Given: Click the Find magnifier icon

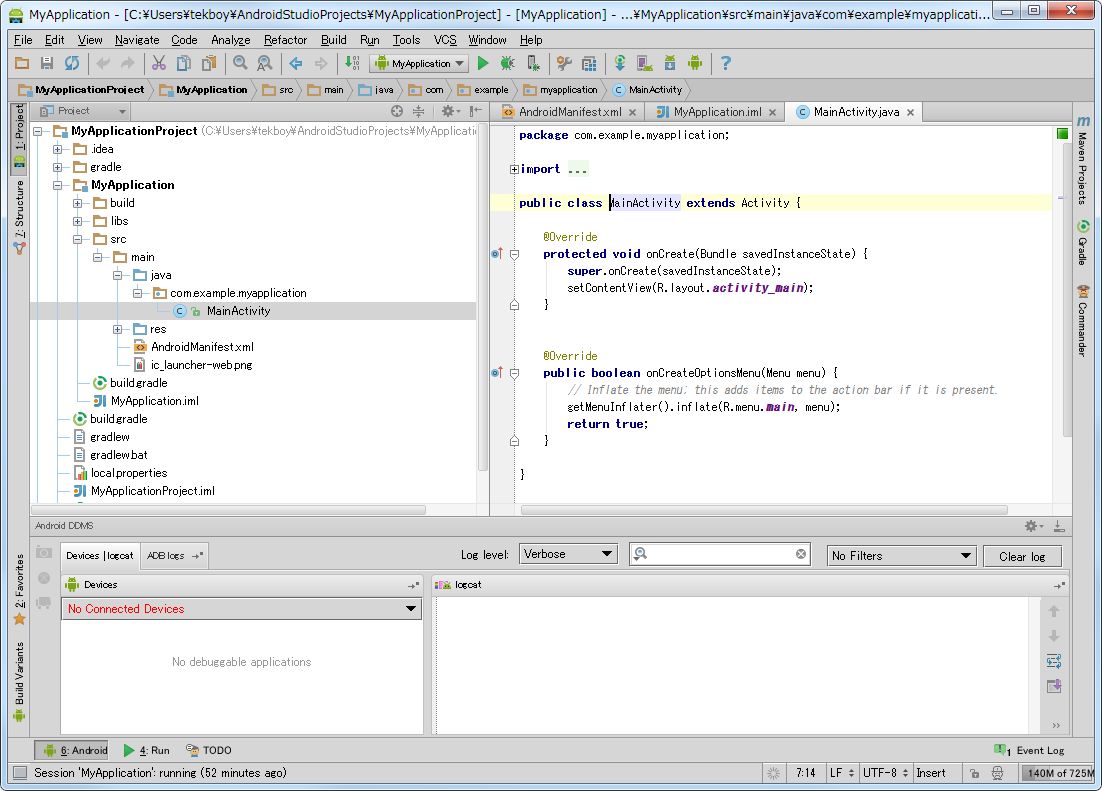Looking at the screenshot, I should (240, 63).
